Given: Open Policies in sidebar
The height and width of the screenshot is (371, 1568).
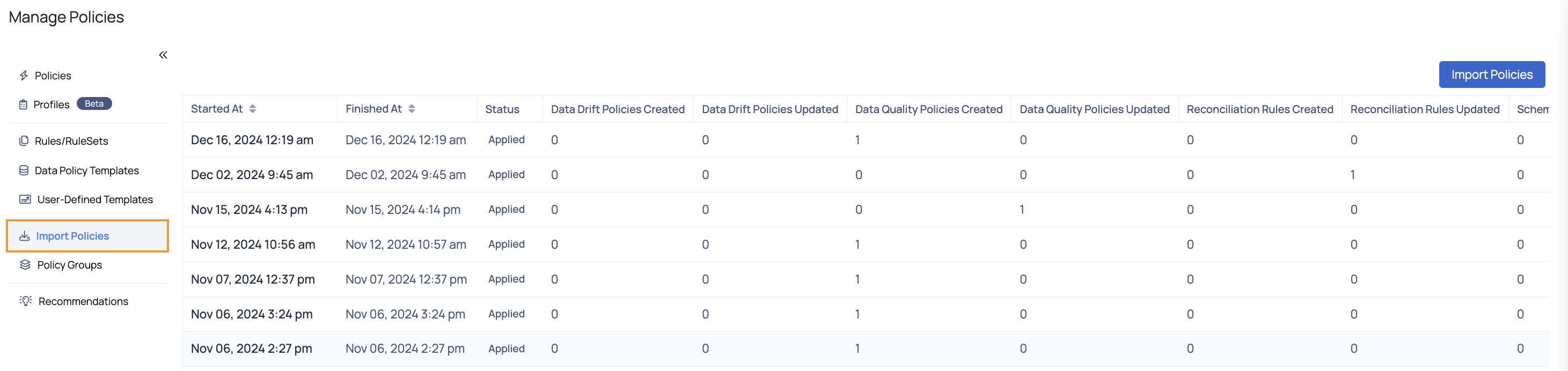Looking at the screenshot, I should click(53, 76).
